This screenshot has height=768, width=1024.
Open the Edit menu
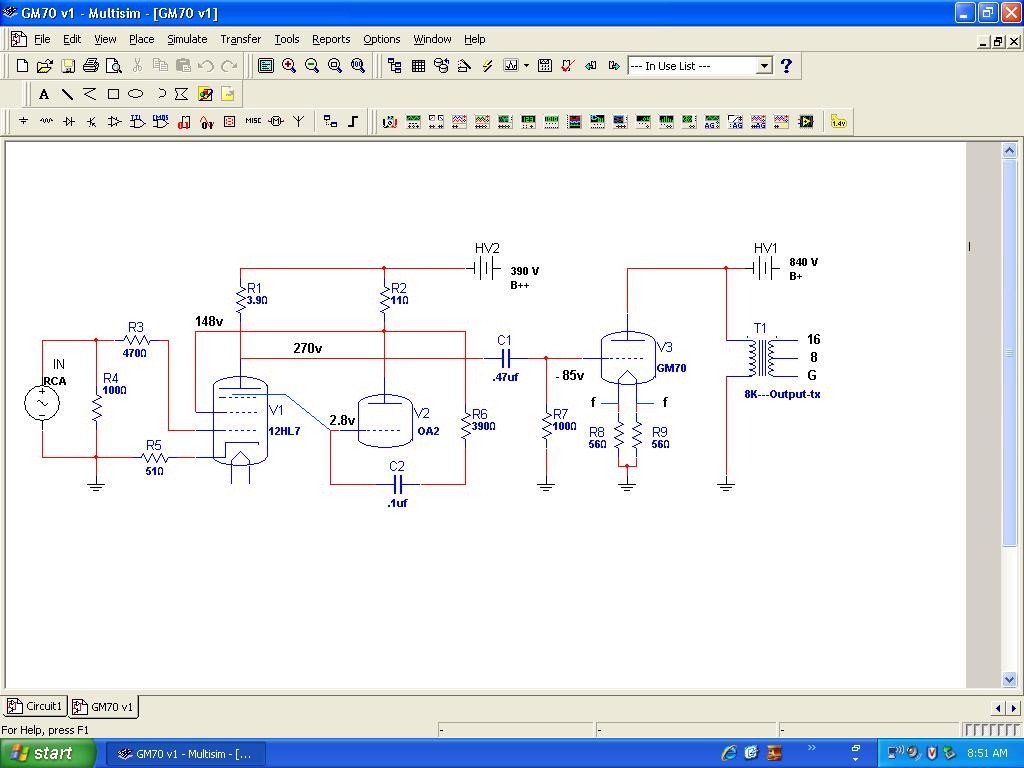[x=72, y=39]
